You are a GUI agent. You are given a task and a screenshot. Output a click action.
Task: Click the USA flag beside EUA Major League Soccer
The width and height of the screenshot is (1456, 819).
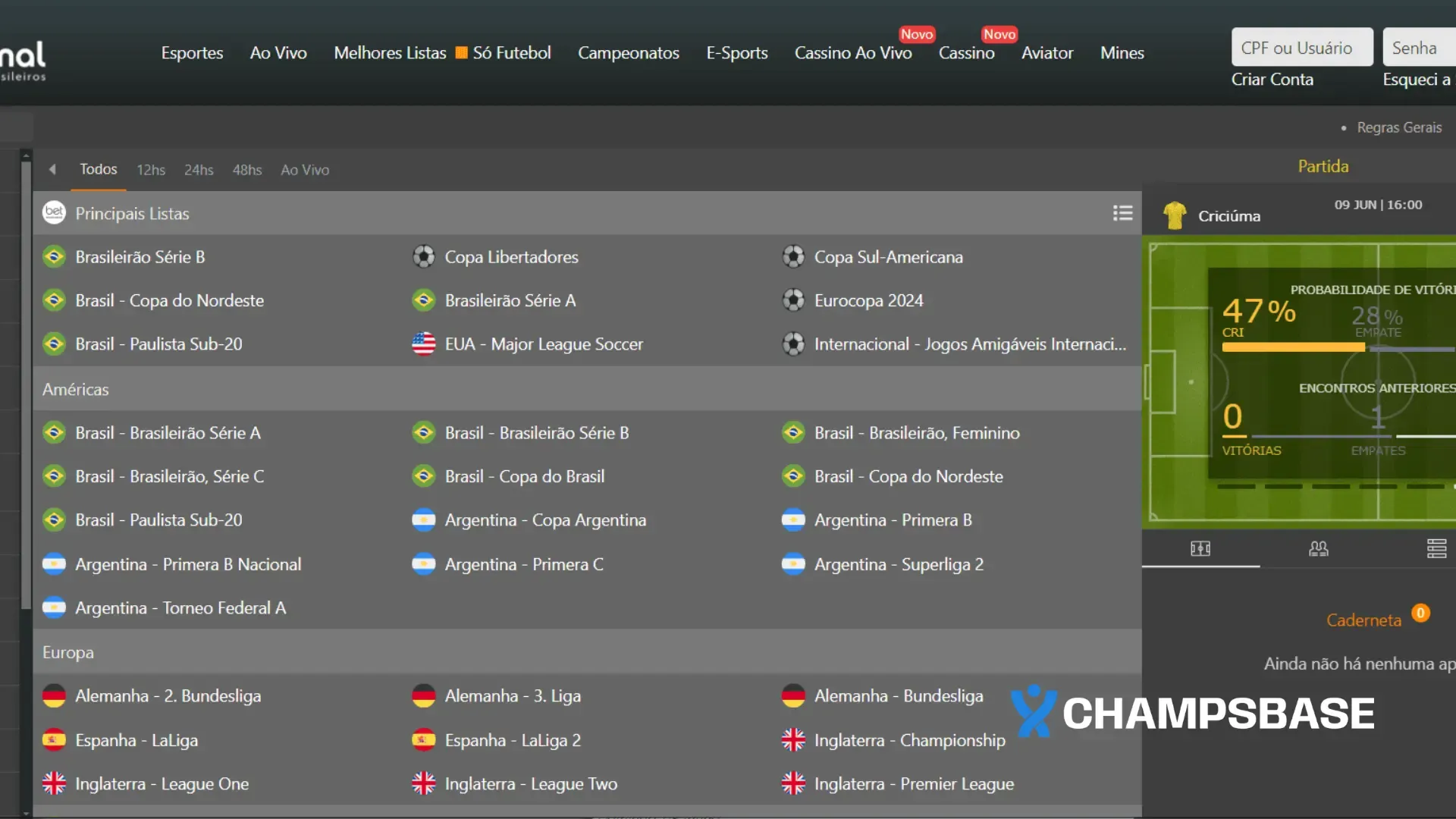point(424,344)
